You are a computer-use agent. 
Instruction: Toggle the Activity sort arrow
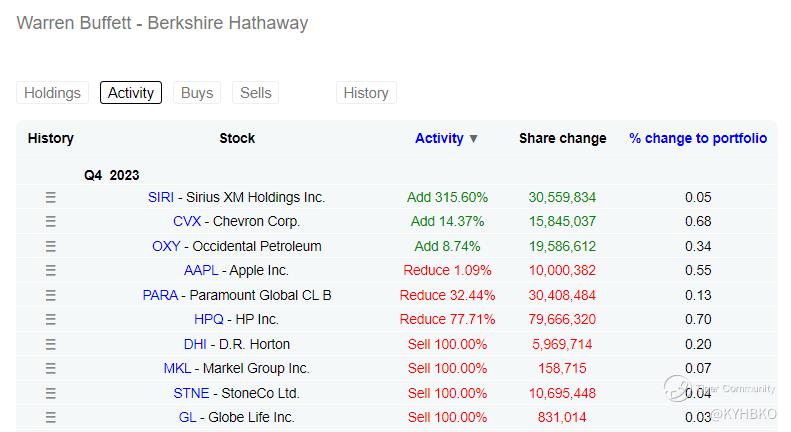click(x=473, y=139)
